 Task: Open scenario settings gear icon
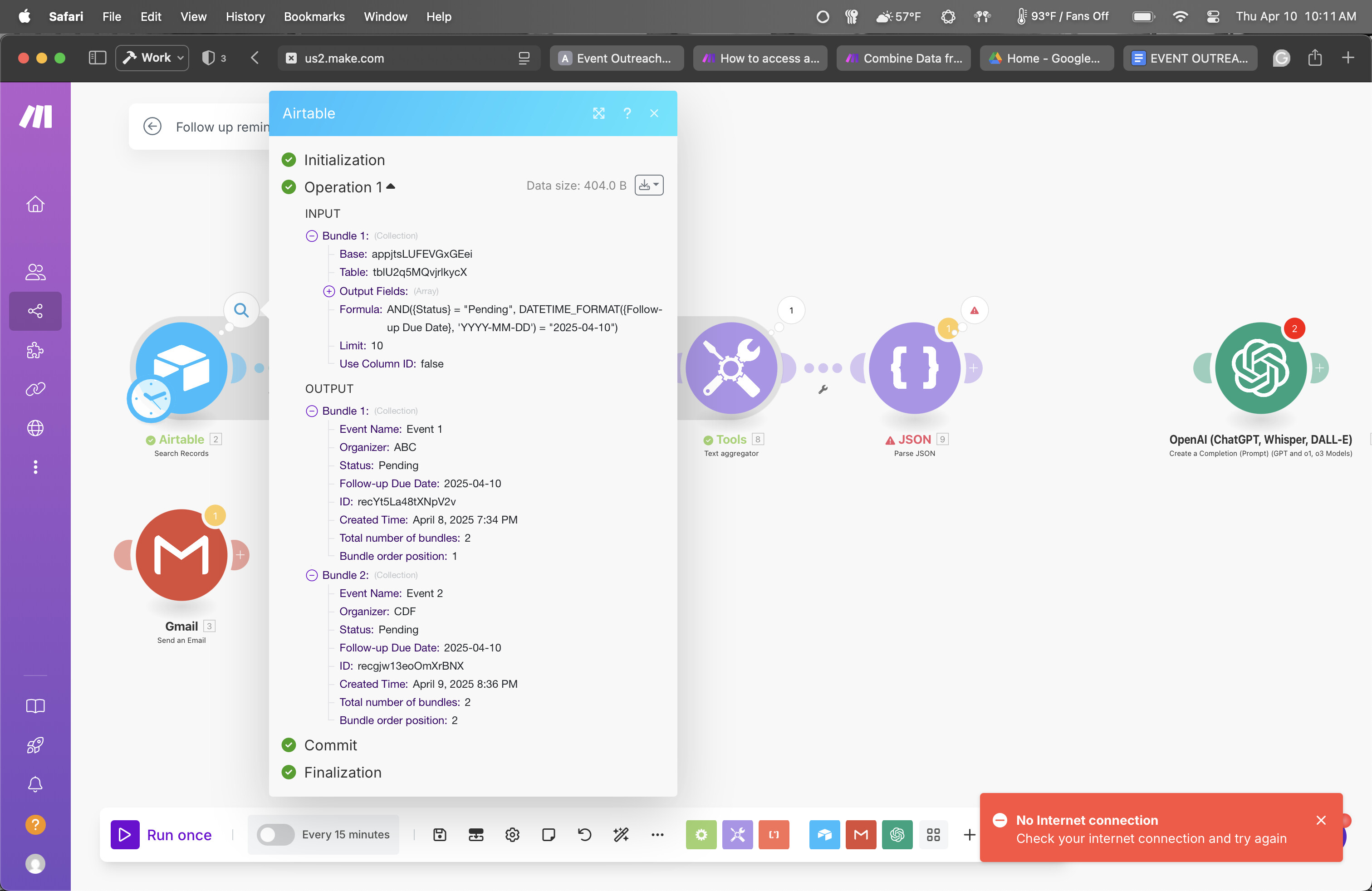512,835
